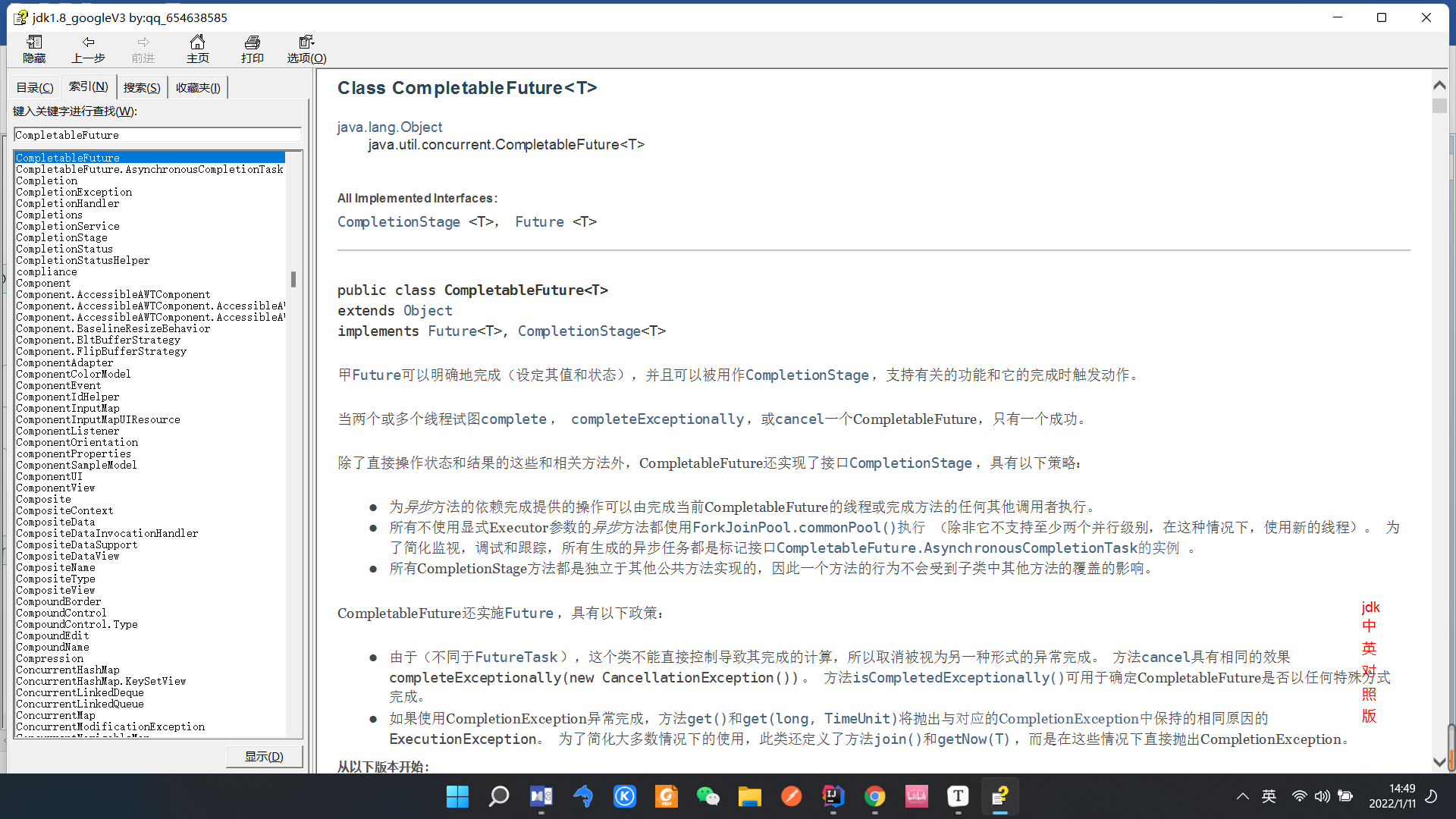Expand the system tray hidden icons chevron
Image resolution: width=1456 pixels, height=819 pixels.
pyautogui.click(x=1242, y=796)
